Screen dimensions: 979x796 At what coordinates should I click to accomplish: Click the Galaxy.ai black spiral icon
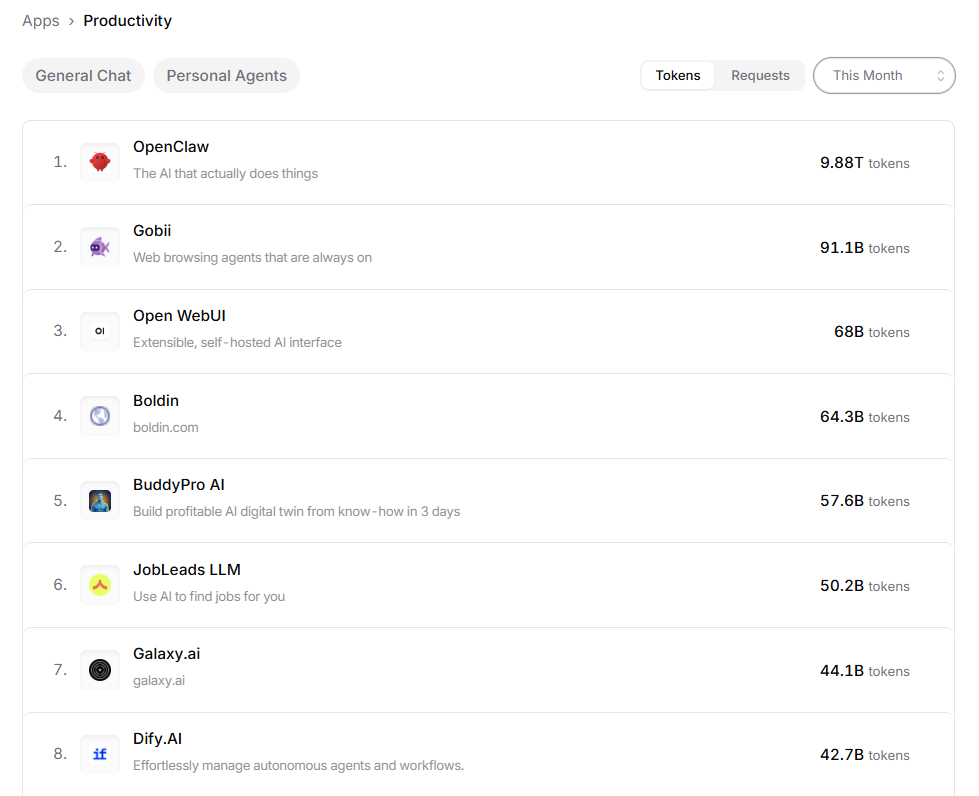point(100,670)
